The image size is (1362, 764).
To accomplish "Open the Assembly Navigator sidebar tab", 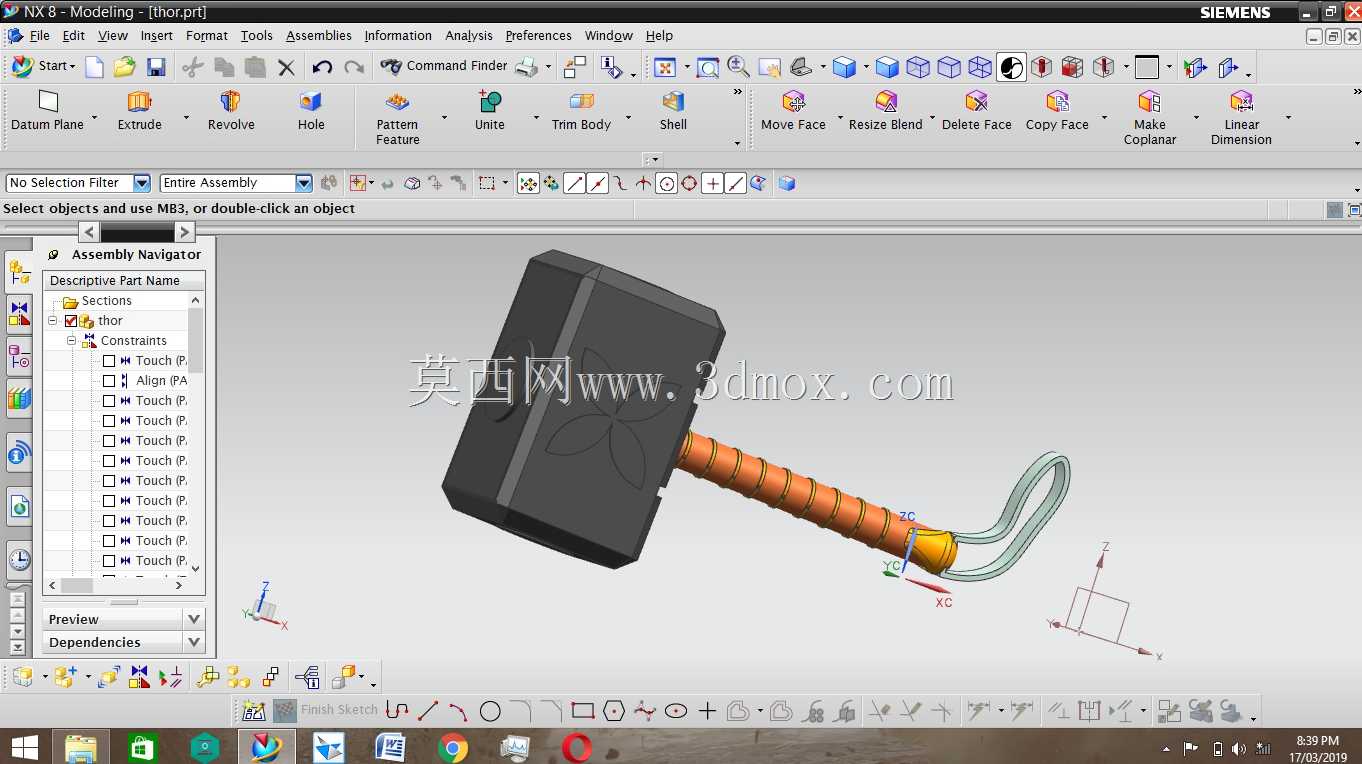I will tap(19, 271).
